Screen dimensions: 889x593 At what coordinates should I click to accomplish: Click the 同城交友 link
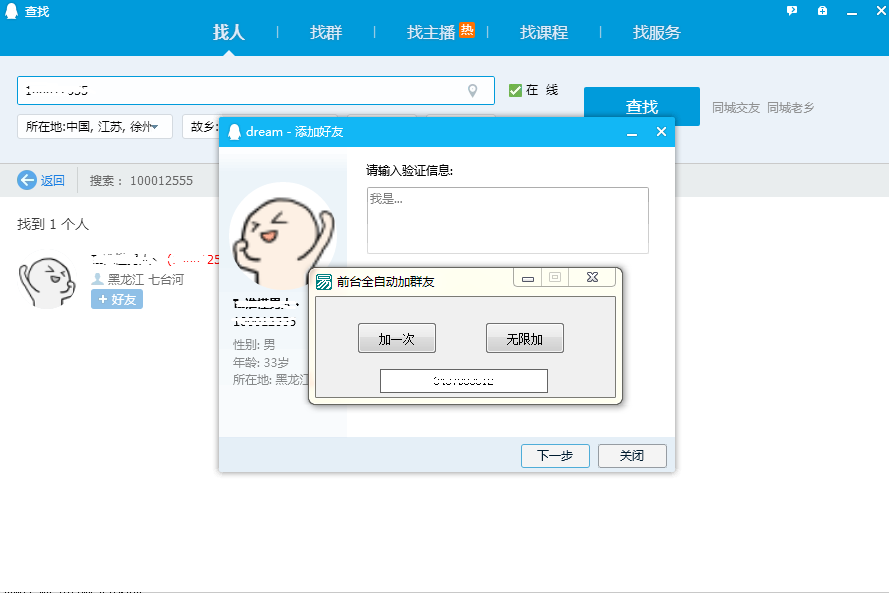click(736, 107)
